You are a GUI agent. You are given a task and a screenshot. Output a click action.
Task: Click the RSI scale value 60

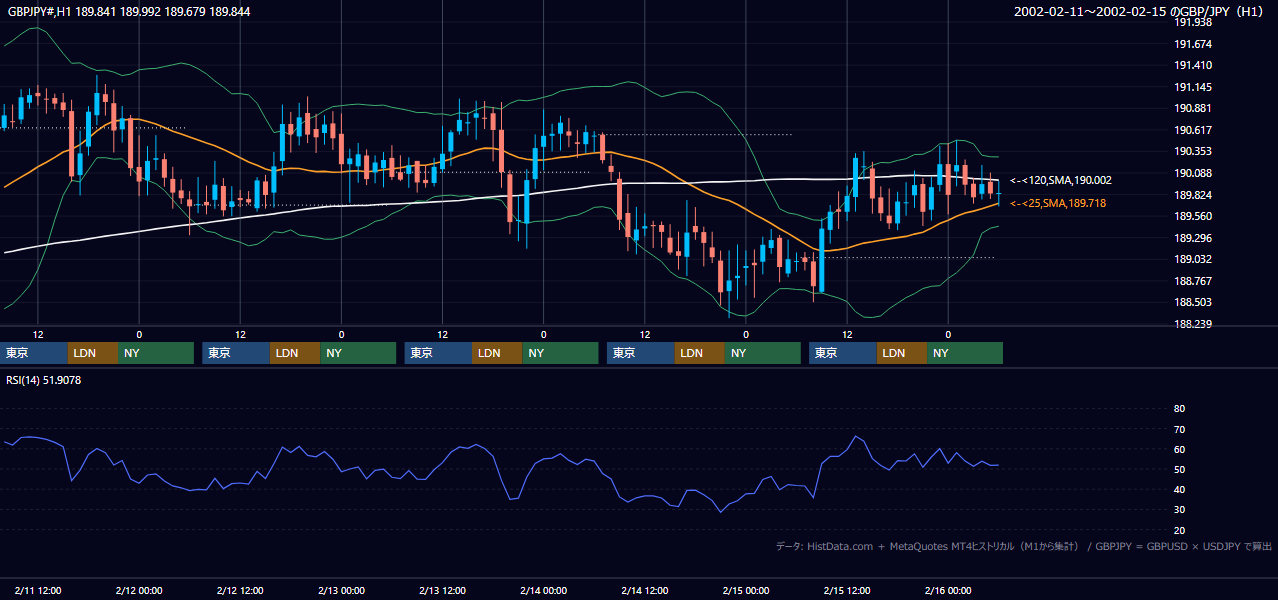tap(1179, 449)
